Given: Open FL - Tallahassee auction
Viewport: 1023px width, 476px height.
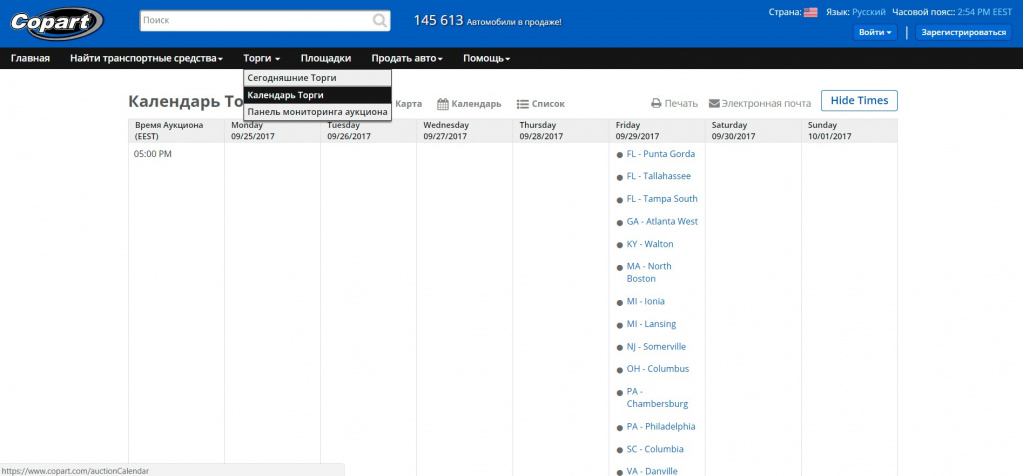Looking at the screenshot, I should 658,176.
